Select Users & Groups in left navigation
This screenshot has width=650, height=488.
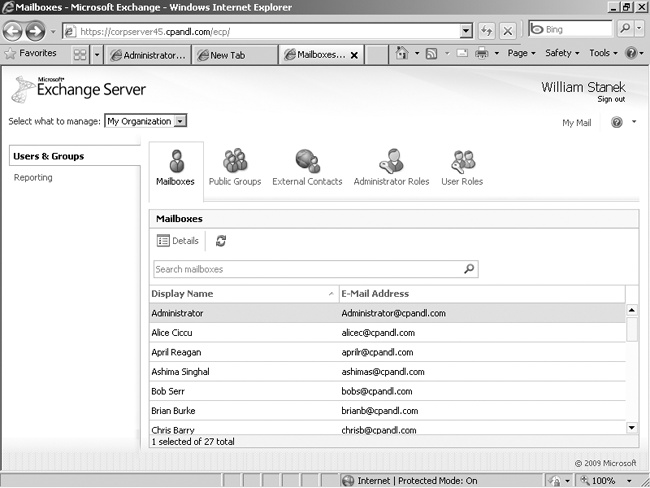click(x=75, y=156)
